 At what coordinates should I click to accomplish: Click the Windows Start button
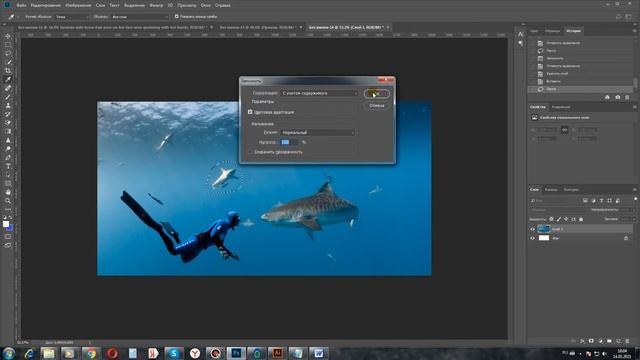[x=9, y=353]
